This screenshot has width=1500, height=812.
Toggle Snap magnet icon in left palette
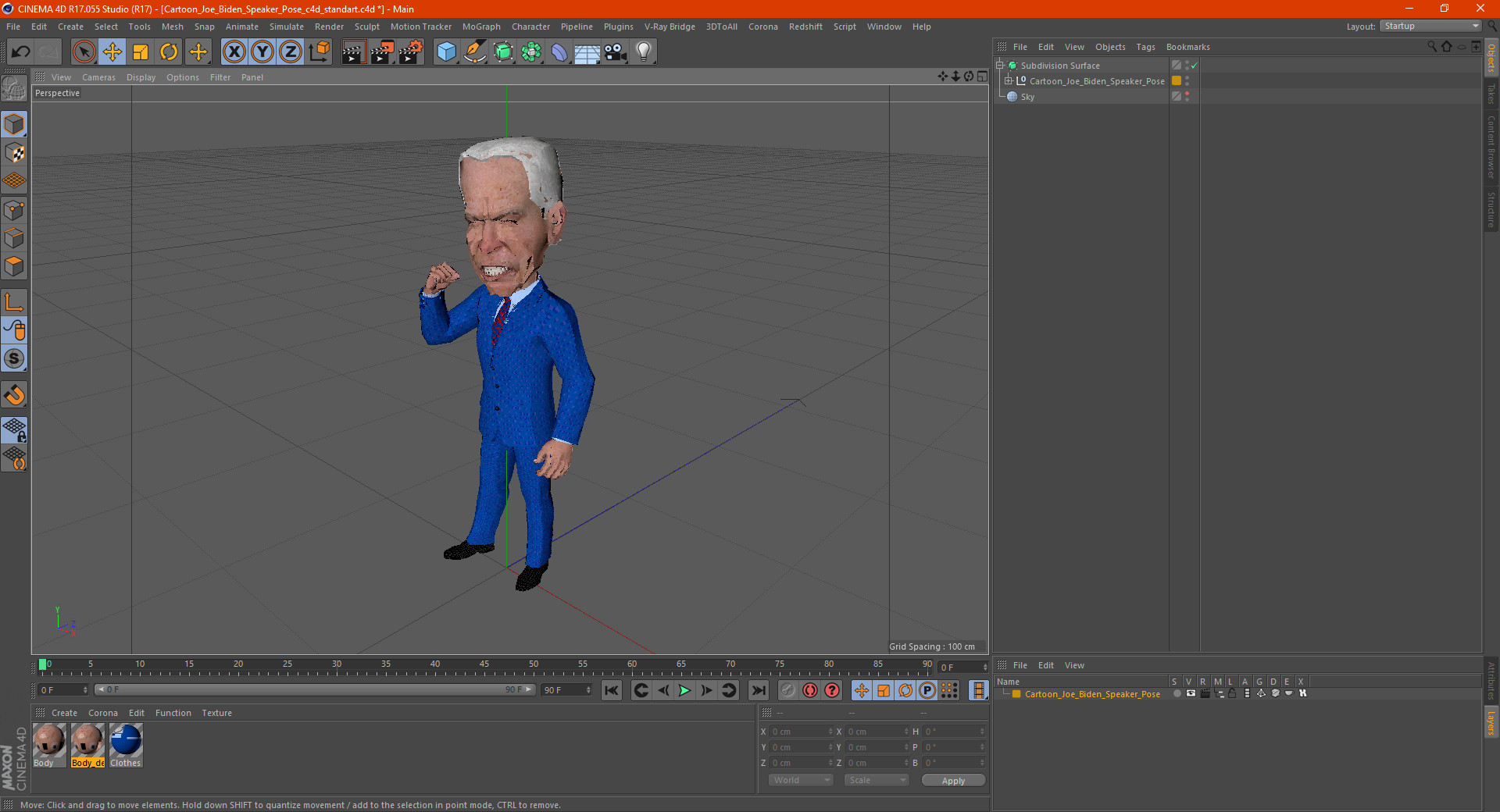click(x=14, y=395)
